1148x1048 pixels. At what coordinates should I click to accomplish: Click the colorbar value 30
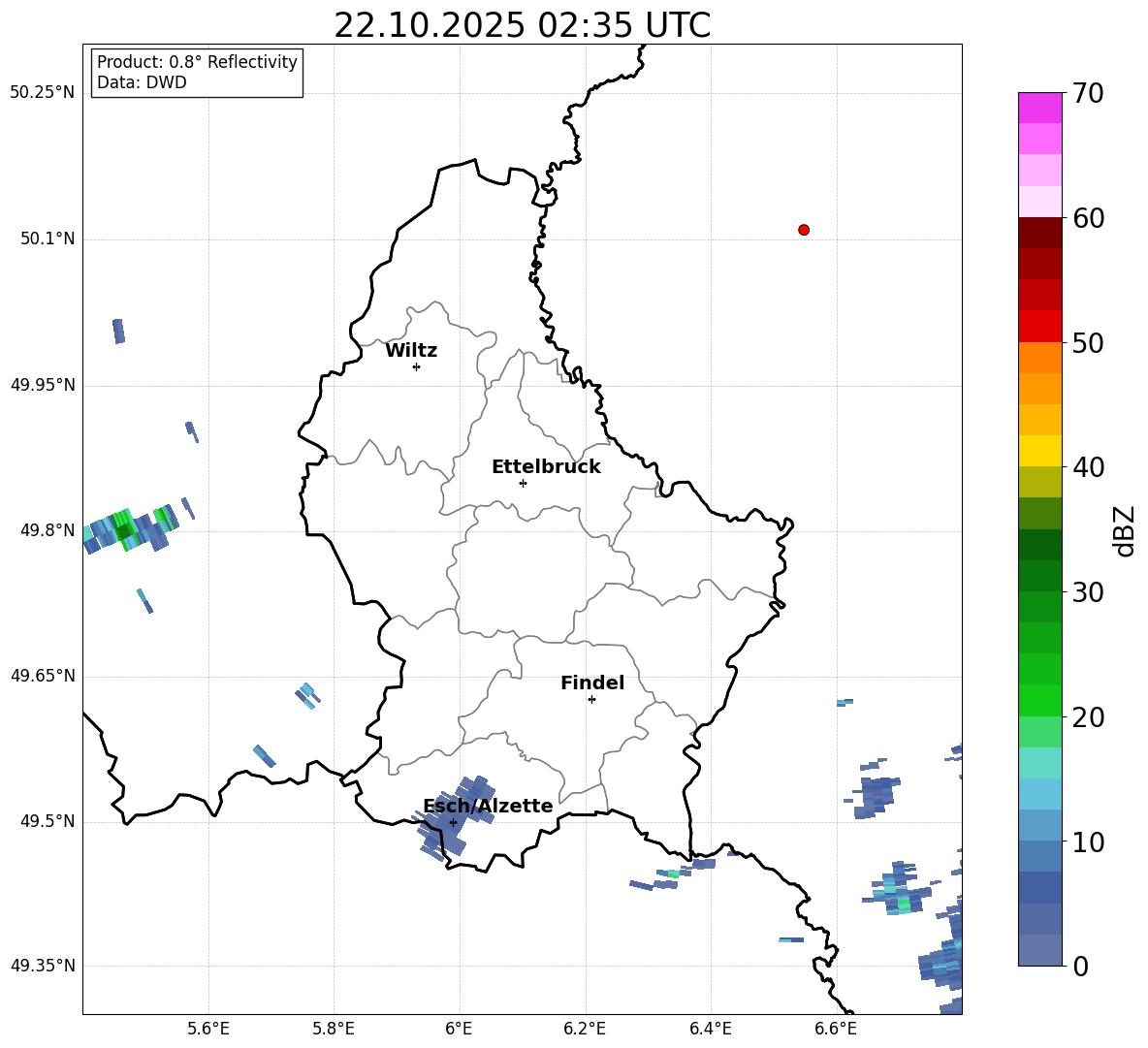click(x=1088, y=592)
